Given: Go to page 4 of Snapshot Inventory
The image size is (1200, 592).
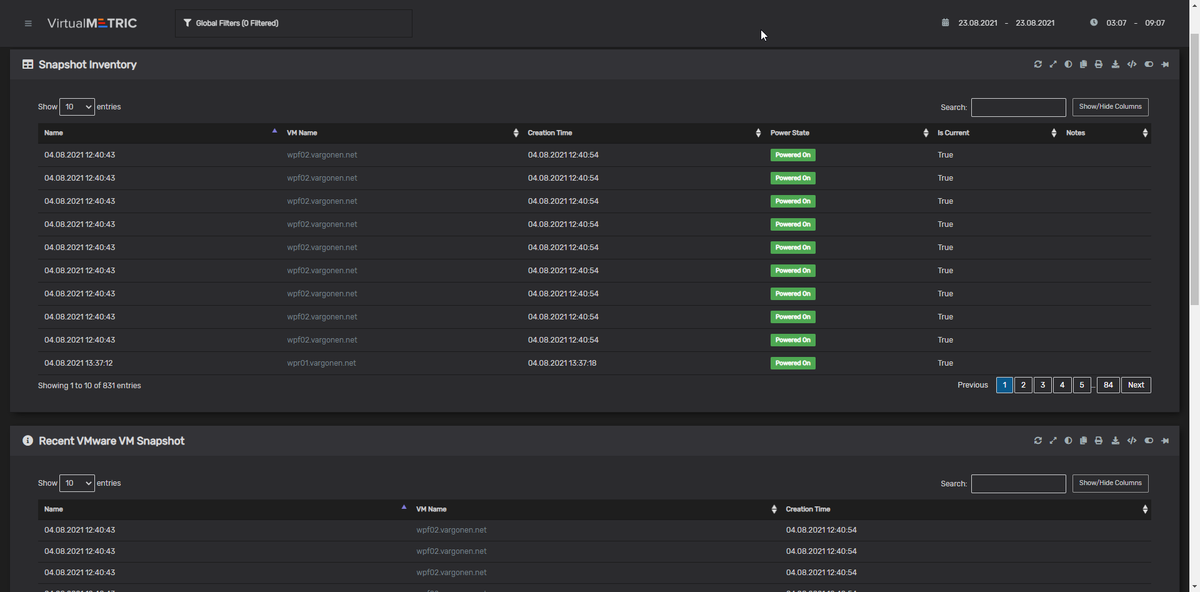Looking at the screenshot, I should point(1062,385).
